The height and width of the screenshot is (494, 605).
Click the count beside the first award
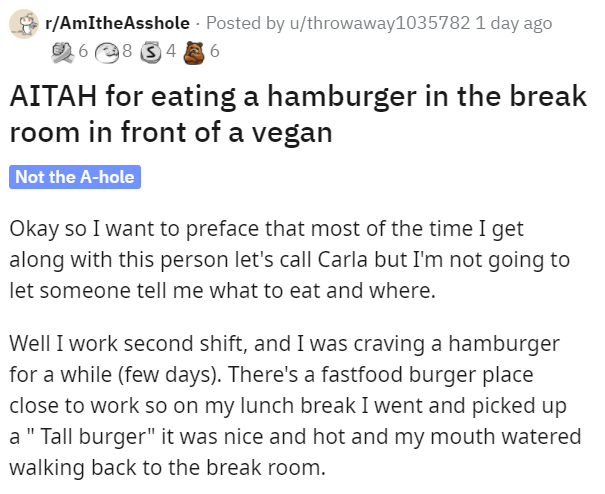click(x=84, y=52)
